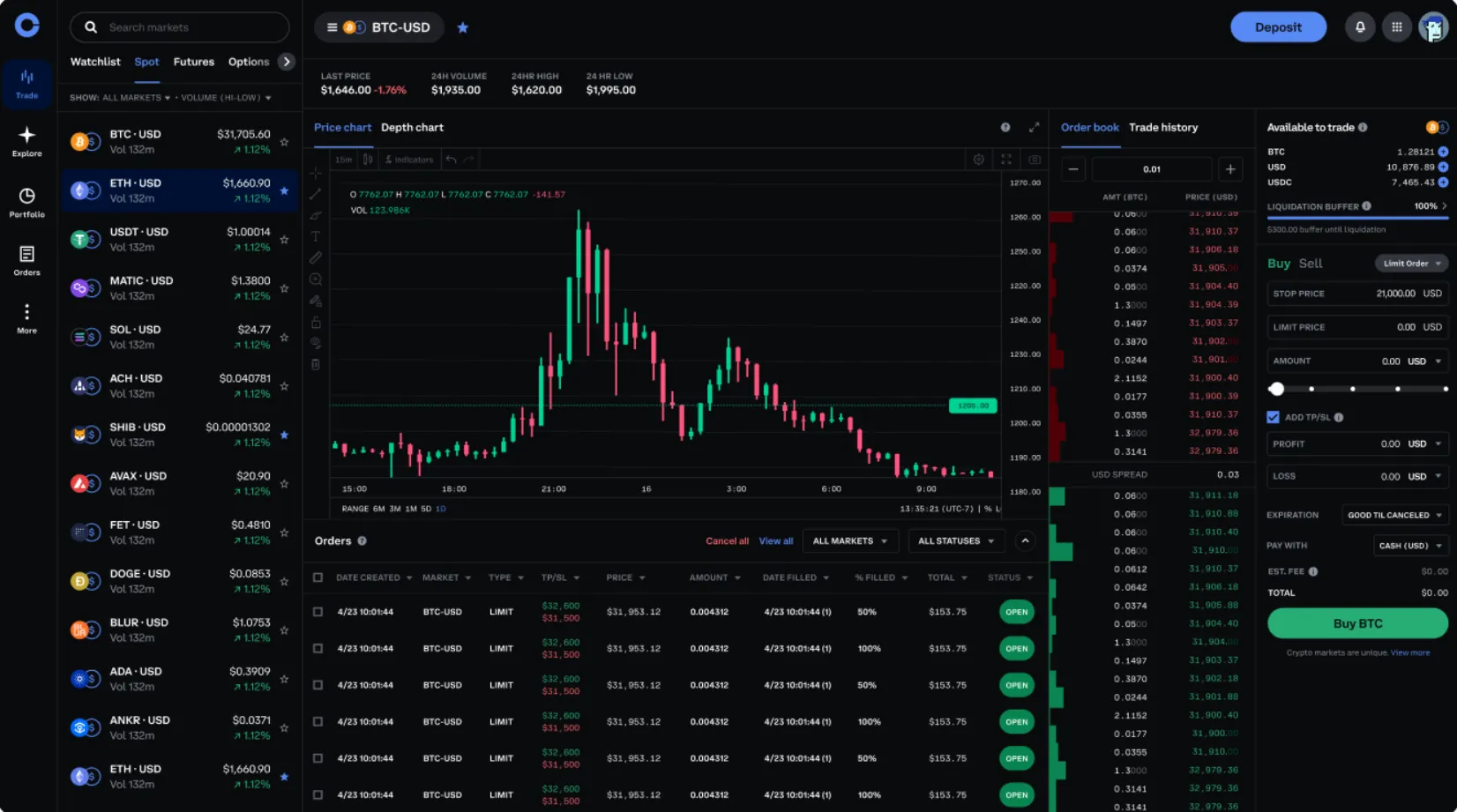Select the trend line drawing tool
Viewport: 1457px width, 812px height.
pos(316,194)
